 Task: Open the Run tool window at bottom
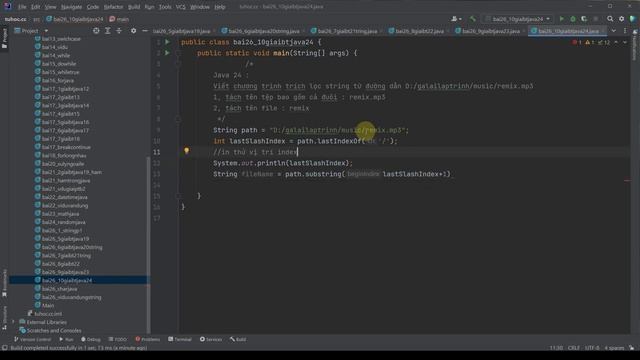pos(66,339)
